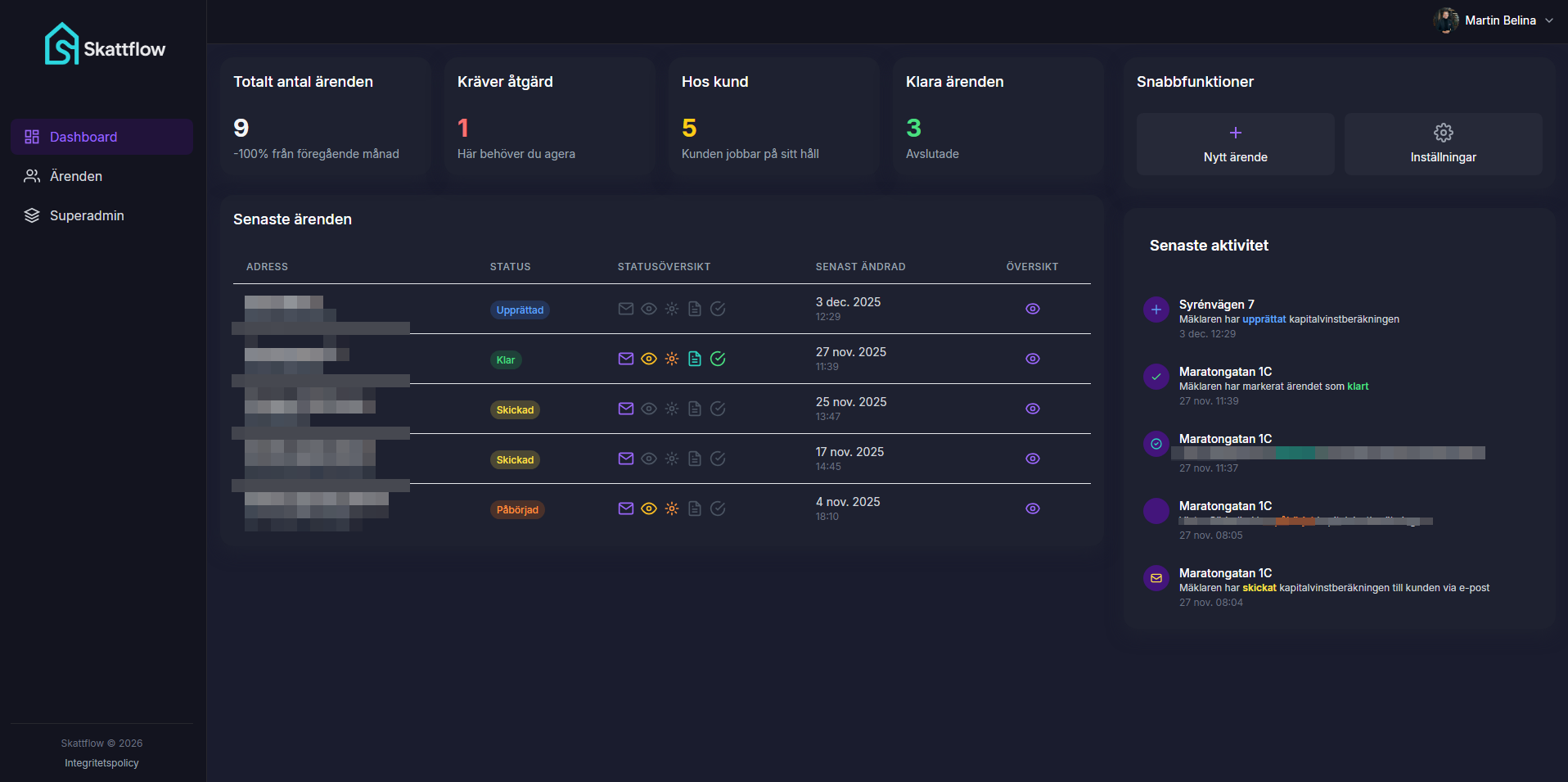The height and width of the screenshot is (782, 1568).
Task: Select the green document icon in the Klar row
Action: coord(695,359)
